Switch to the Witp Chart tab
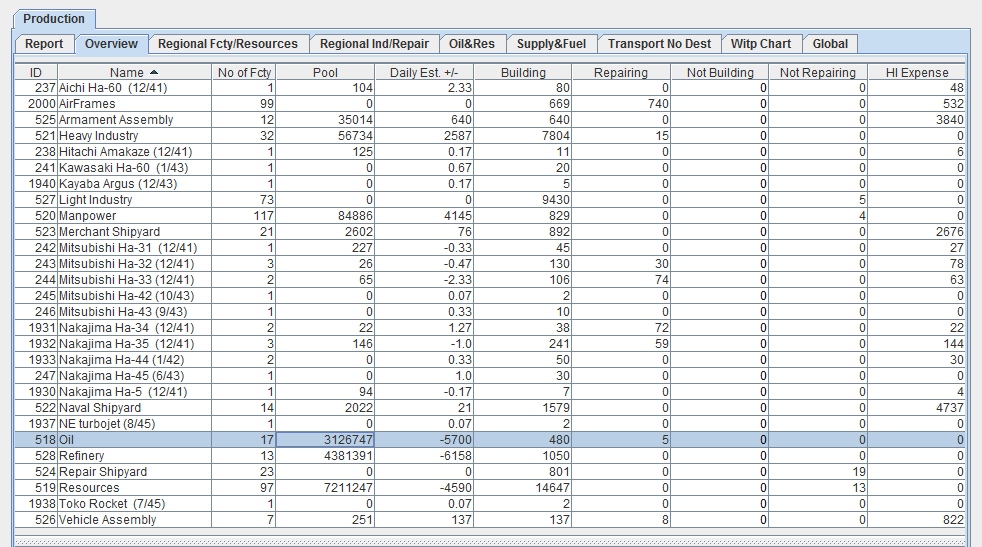The image size is (982, 547). click(761, 44)
